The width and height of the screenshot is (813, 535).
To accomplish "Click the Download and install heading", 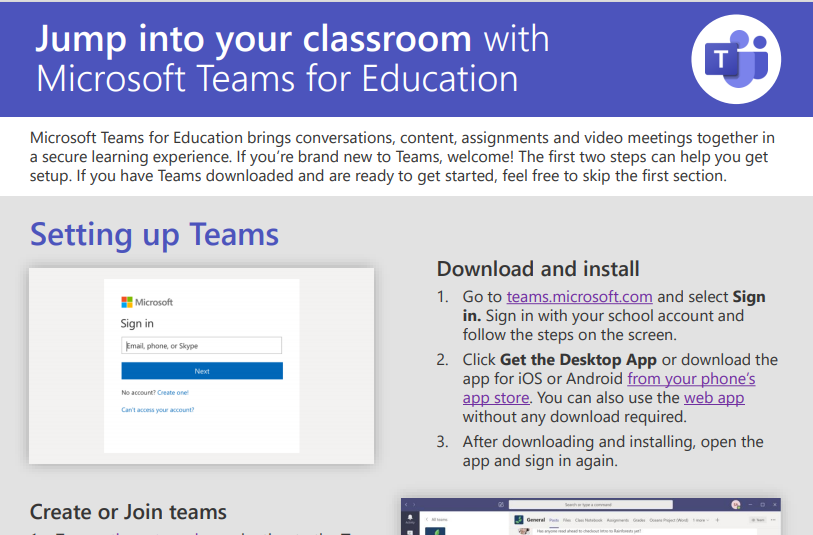I will coord(538,269).
